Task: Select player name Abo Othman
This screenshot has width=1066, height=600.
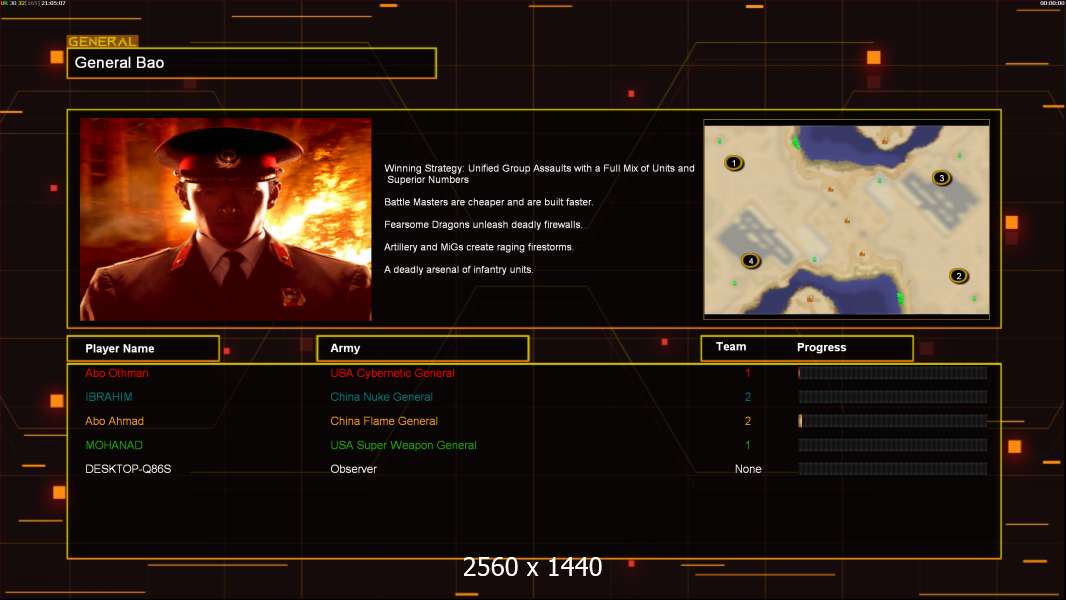Action: tap(116, 373)
